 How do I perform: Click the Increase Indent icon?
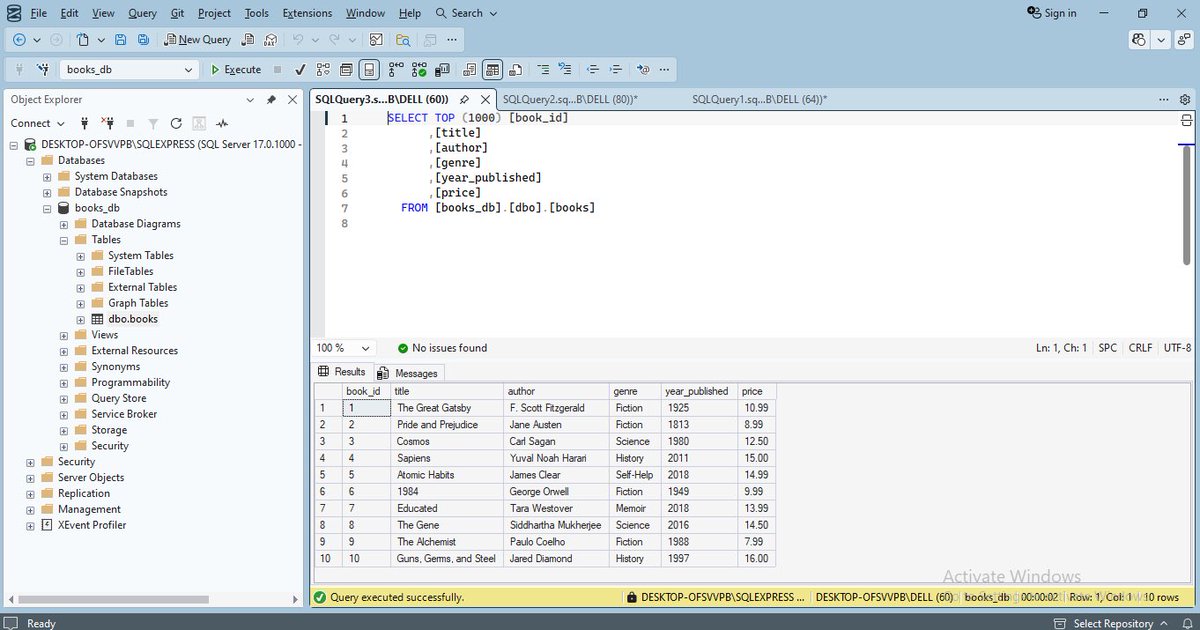(617, 70)
